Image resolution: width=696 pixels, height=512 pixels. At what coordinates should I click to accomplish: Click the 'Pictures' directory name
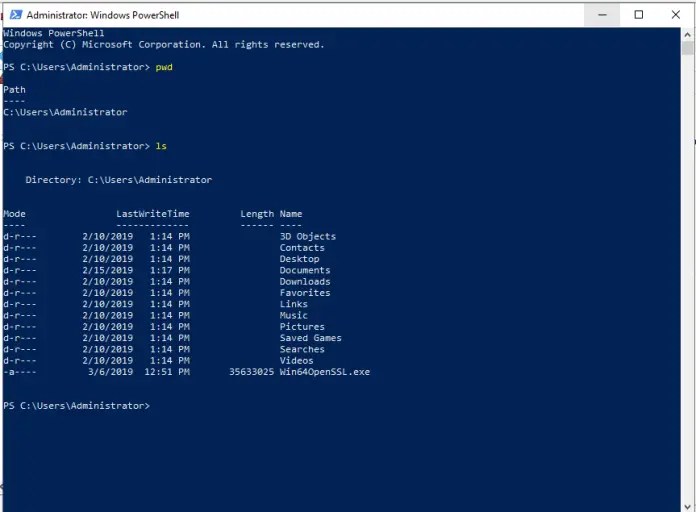point(302,327)
